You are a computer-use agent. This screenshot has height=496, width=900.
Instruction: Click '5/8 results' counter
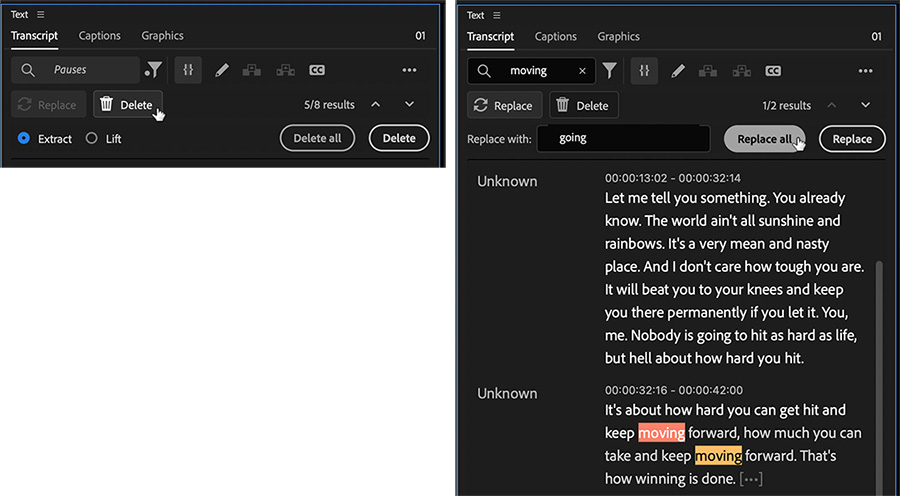(x=329, y=104)
